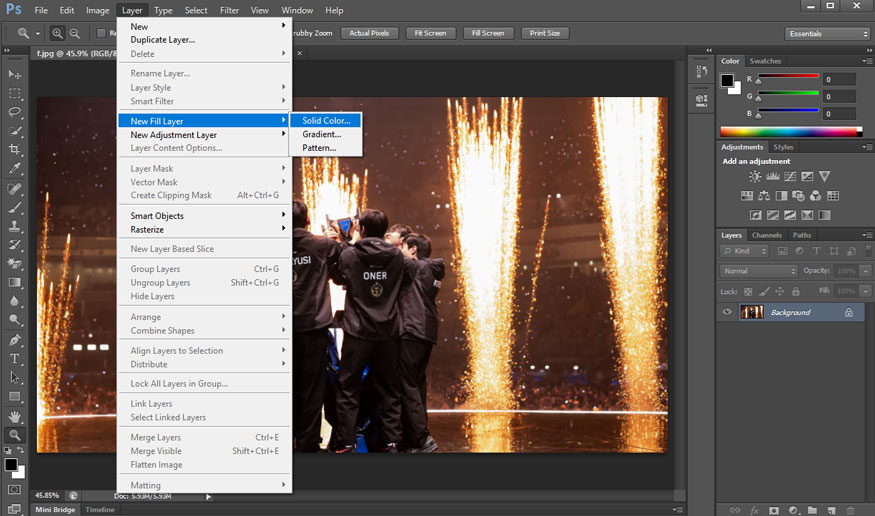Select the Crop tool
Viewport: 875px width, 516px height.
point(15,150)
